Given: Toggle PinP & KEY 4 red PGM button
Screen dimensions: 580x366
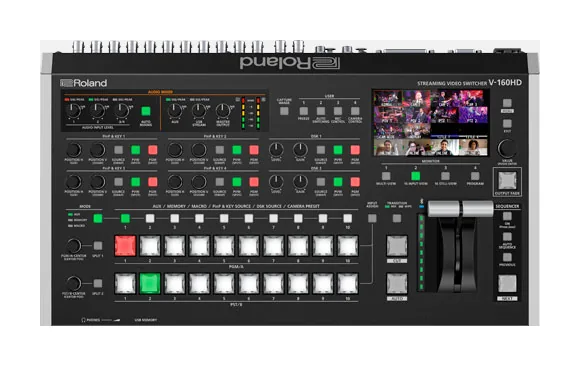Looking at the screenshot, I should (254, 182).
